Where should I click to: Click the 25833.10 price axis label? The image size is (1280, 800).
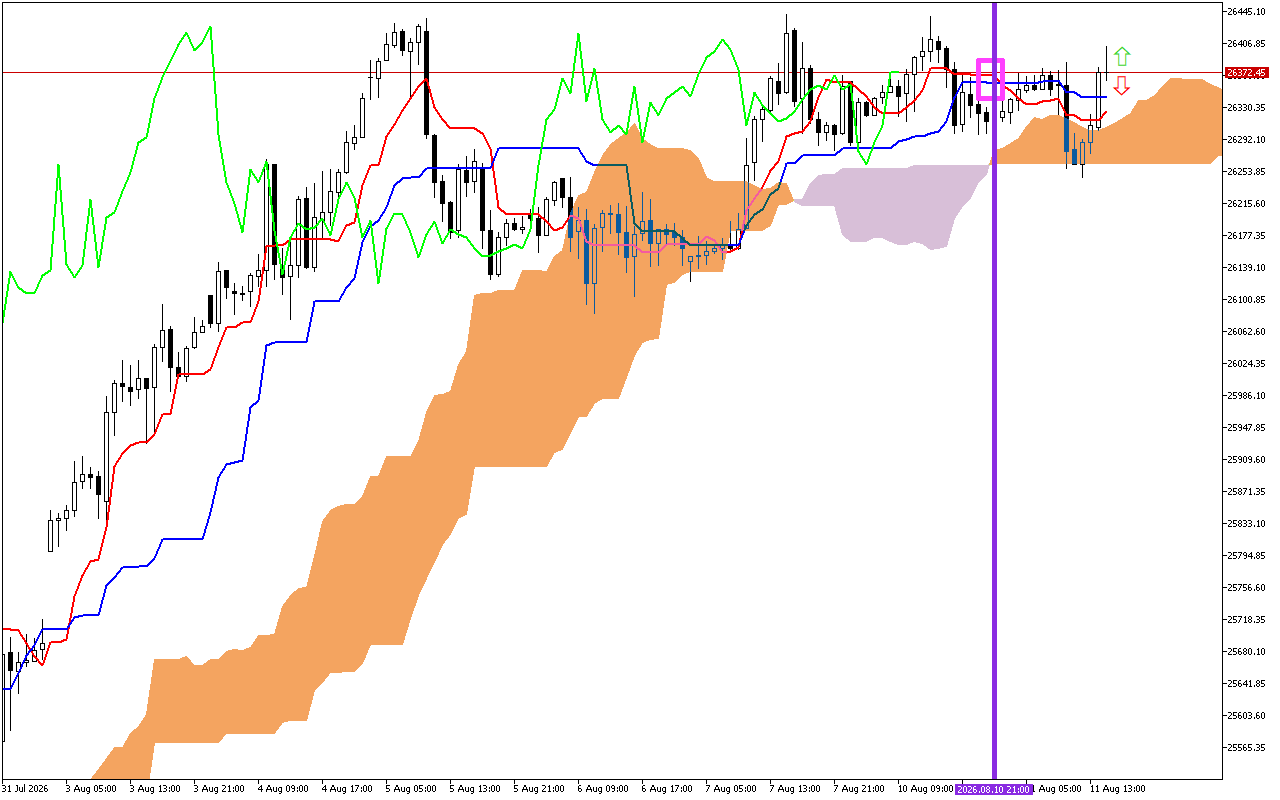click(x=1247, y=524)
